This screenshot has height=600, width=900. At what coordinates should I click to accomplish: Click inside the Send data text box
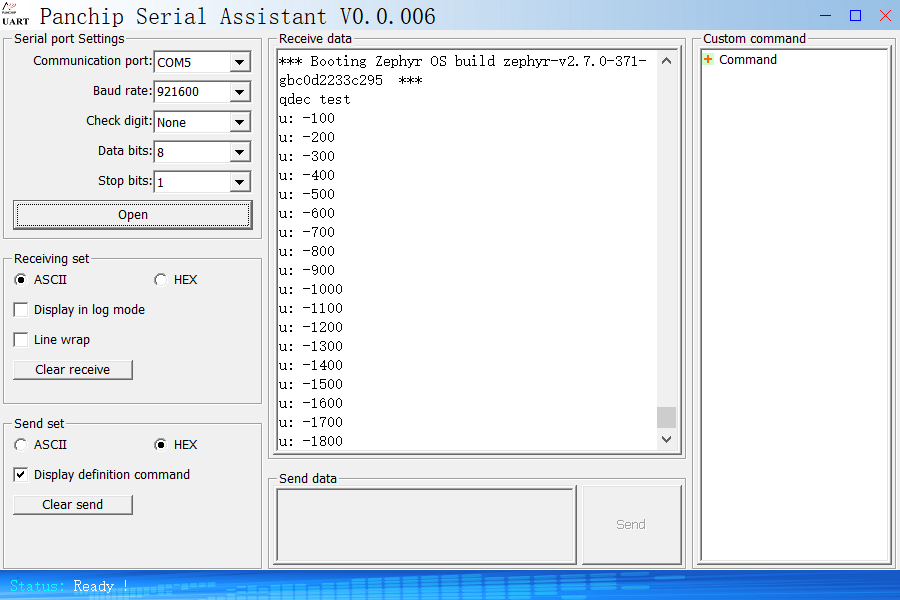426,525
